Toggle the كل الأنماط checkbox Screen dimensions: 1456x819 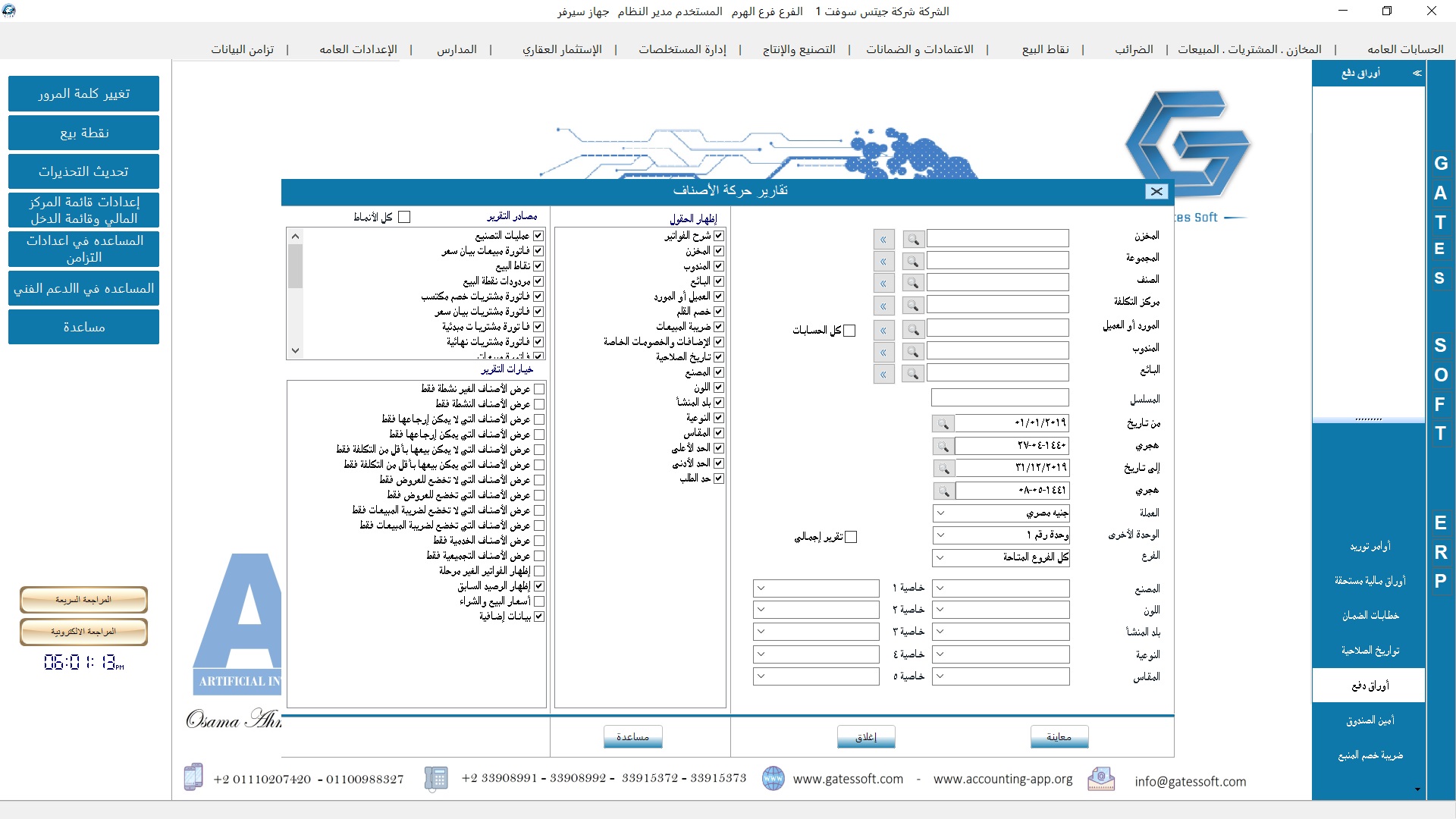click(404, 218)
